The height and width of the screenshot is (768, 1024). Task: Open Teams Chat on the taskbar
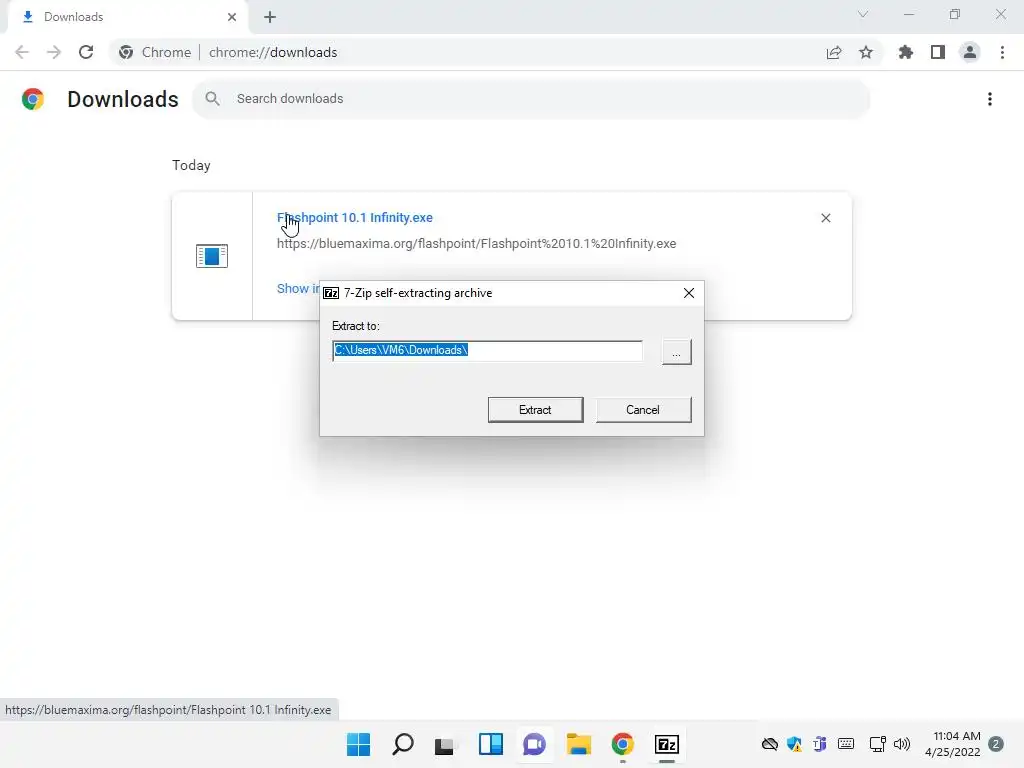point(534,744)
